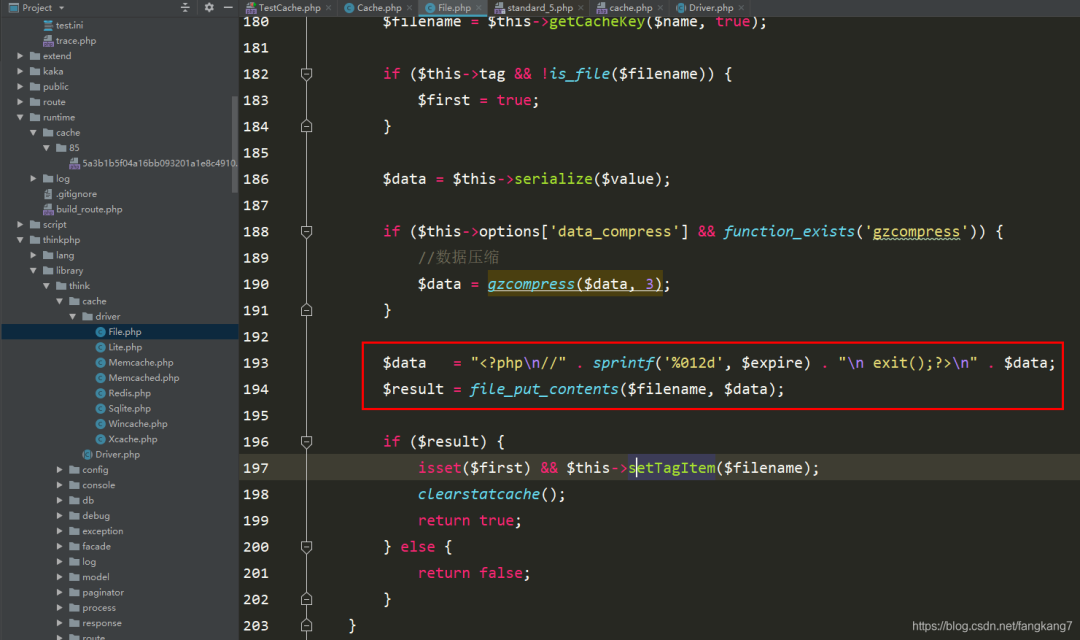
Task: Collapse the code block using line 188 fold arrow
Action: pyautogui.click(x=307, y=231)
